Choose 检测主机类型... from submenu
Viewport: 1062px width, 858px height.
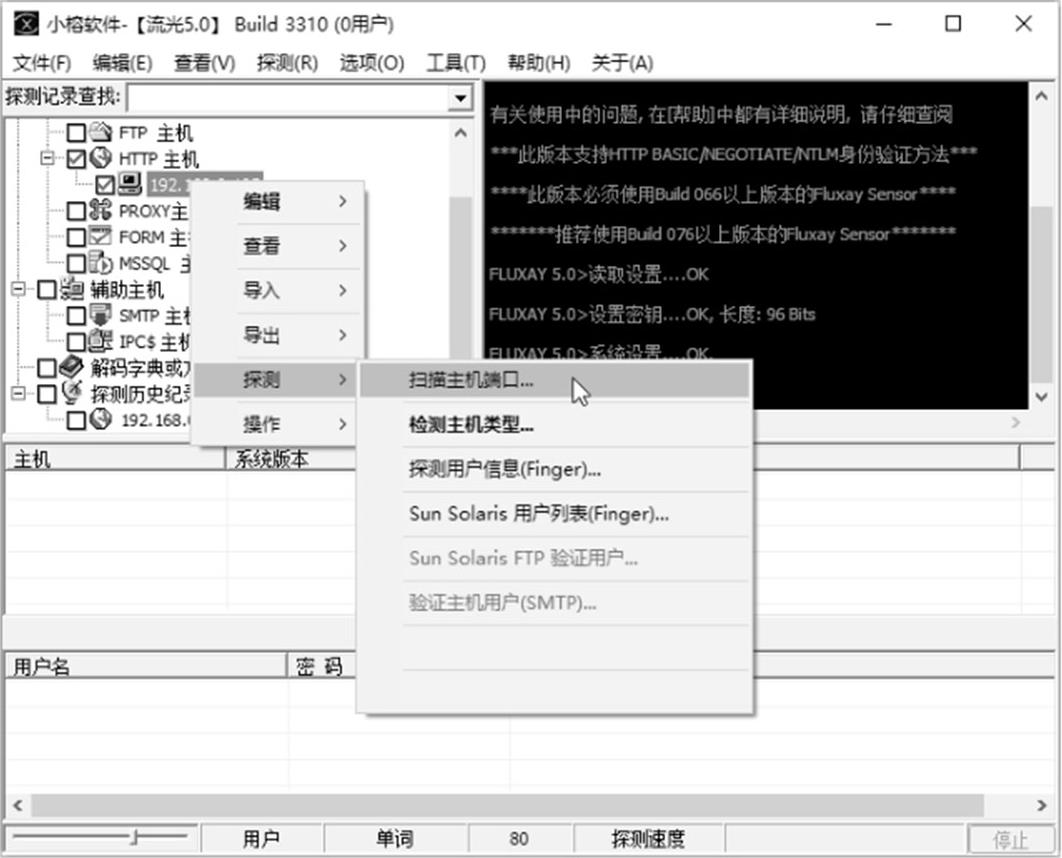coord(555,425)
